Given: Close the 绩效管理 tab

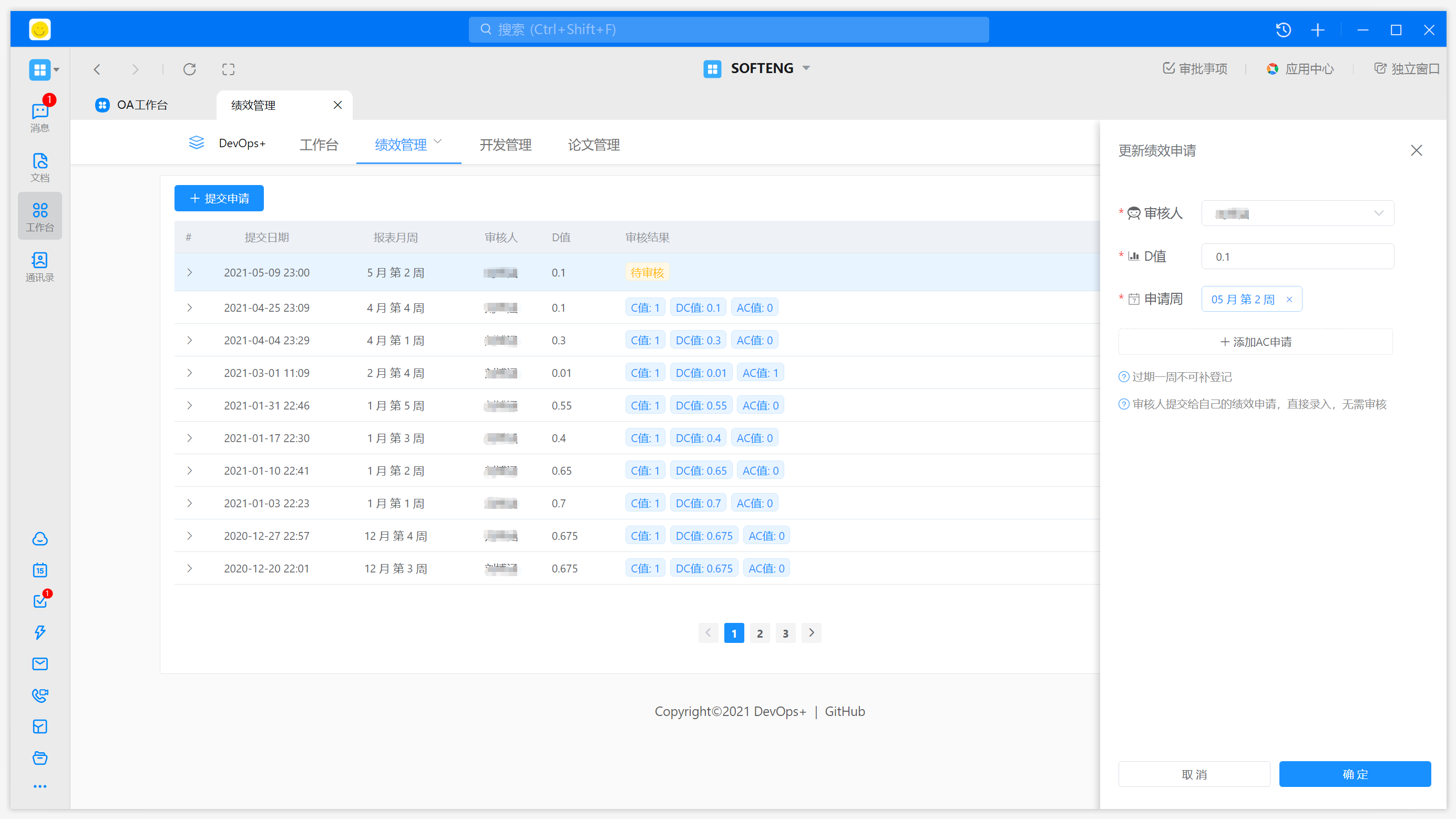Looking at the screenshot, I should (337, 105).
